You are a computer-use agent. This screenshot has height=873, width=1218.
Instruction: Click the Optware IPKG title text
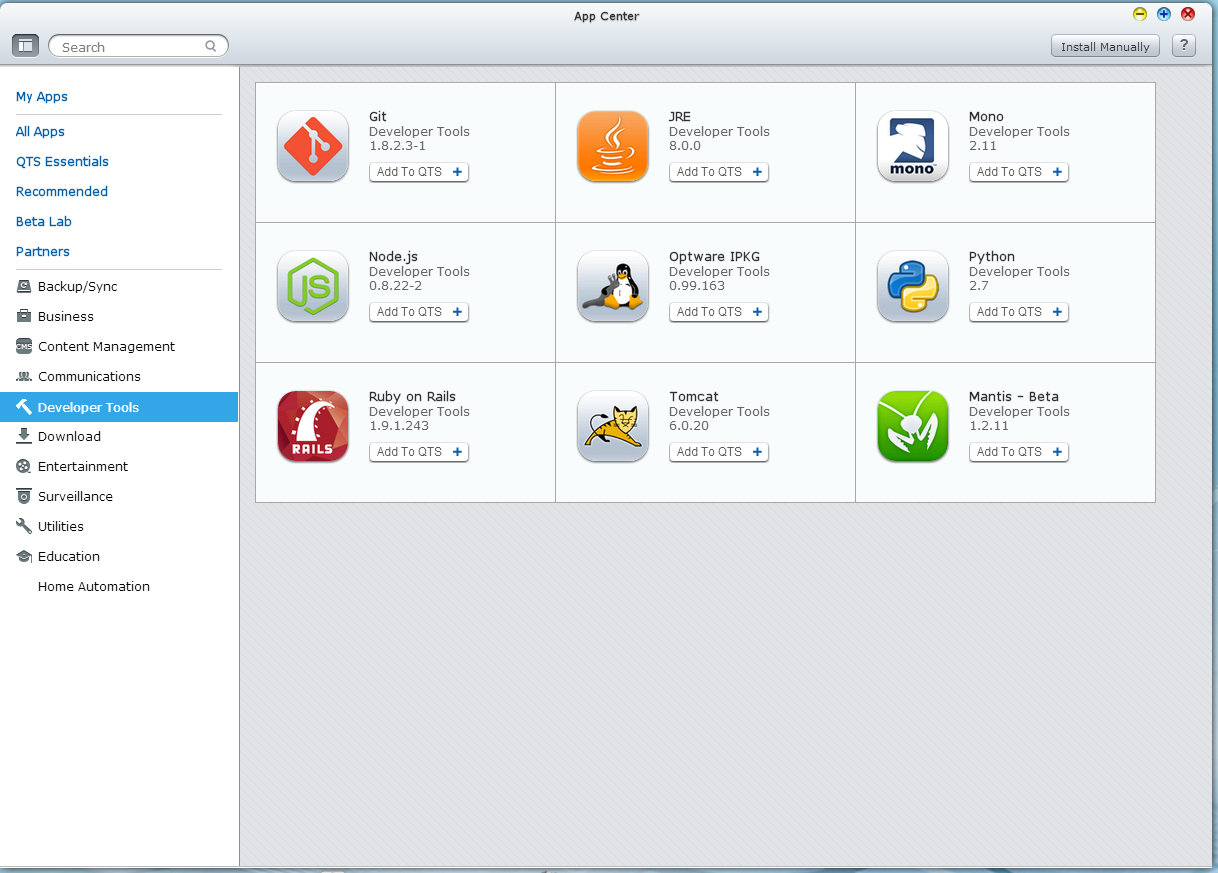pyautogui.click(x=714, y=256)
